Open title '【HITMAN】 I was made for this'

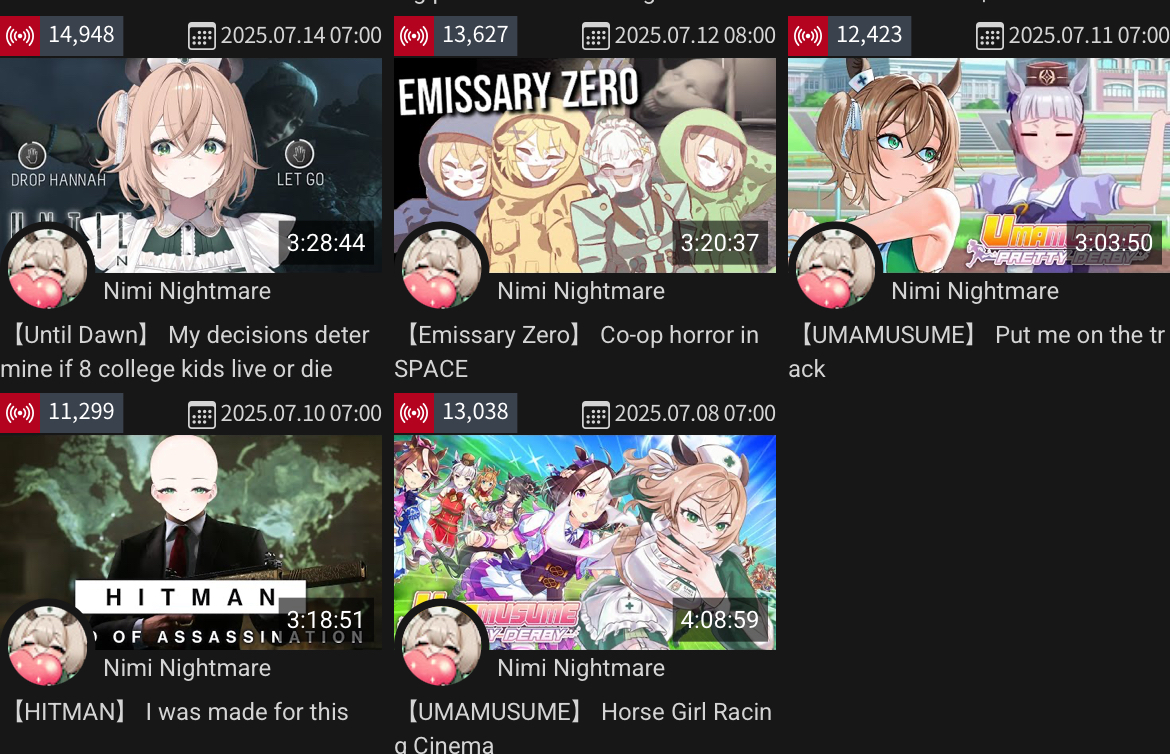(x=179, y=712)
